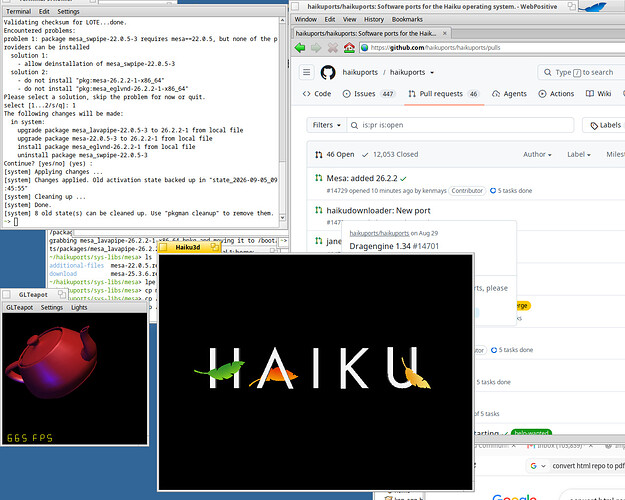Screen dimensions: 625x500
Task: Click the globe site icon in the URL bar
Action: click(x=364, y=48)
